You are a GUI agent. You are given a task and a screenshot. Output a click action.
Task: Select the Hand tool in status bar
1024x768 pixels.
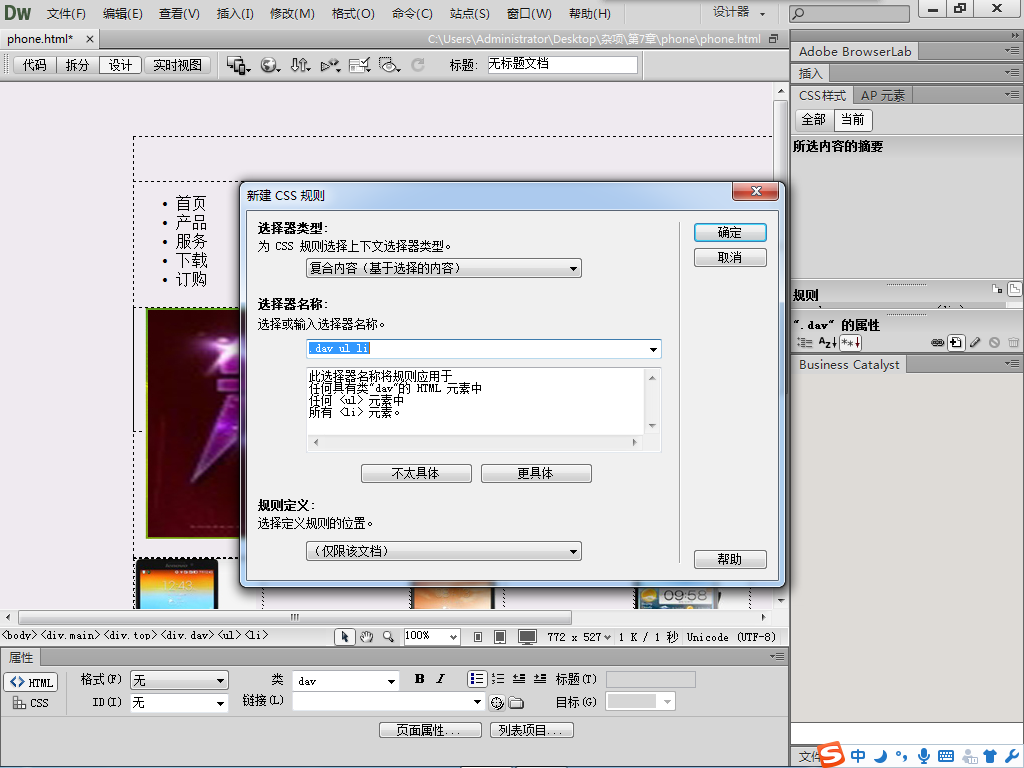tap(366, 637)
